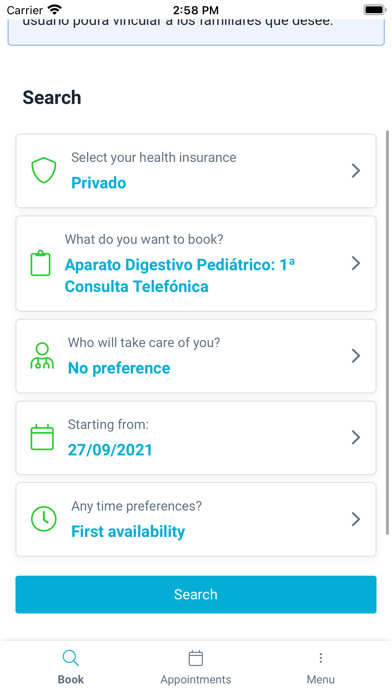The image size is (392, 696).
Task: Tap the calendar icon above Appointments
Action: 196,658
